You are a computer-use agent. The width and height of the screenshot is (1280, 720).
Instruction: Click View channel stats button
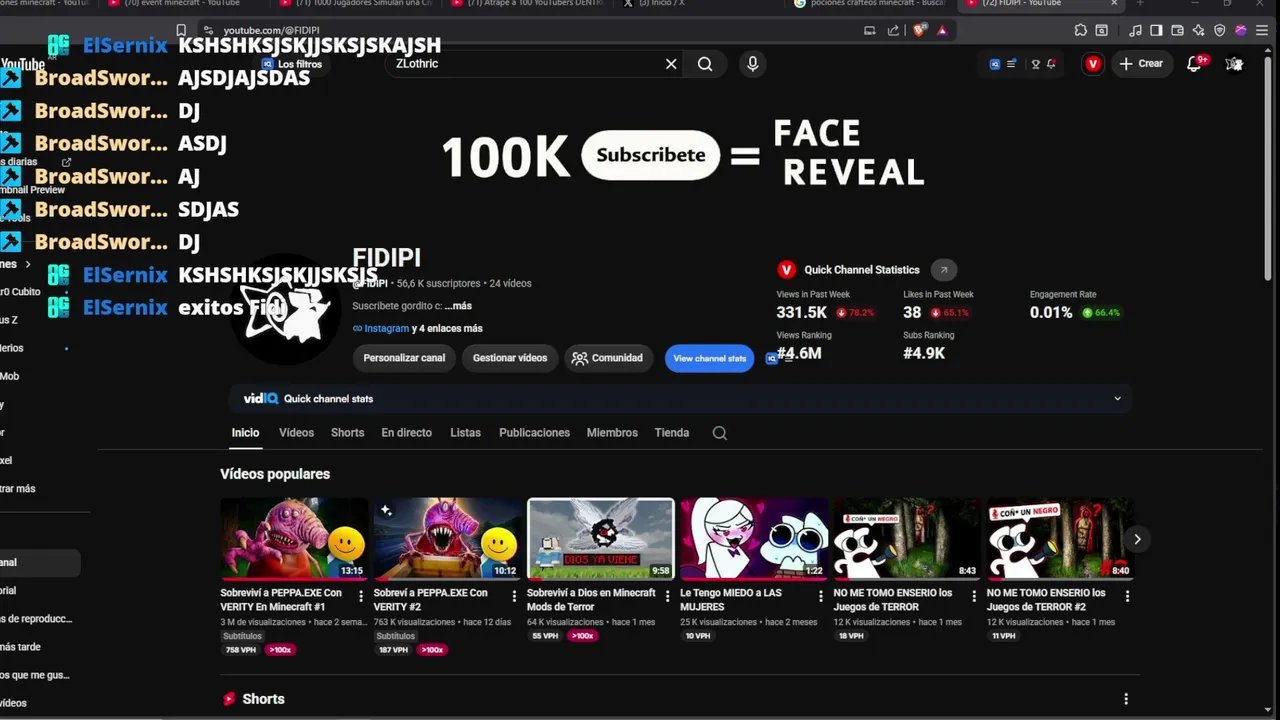coord(710,358)
